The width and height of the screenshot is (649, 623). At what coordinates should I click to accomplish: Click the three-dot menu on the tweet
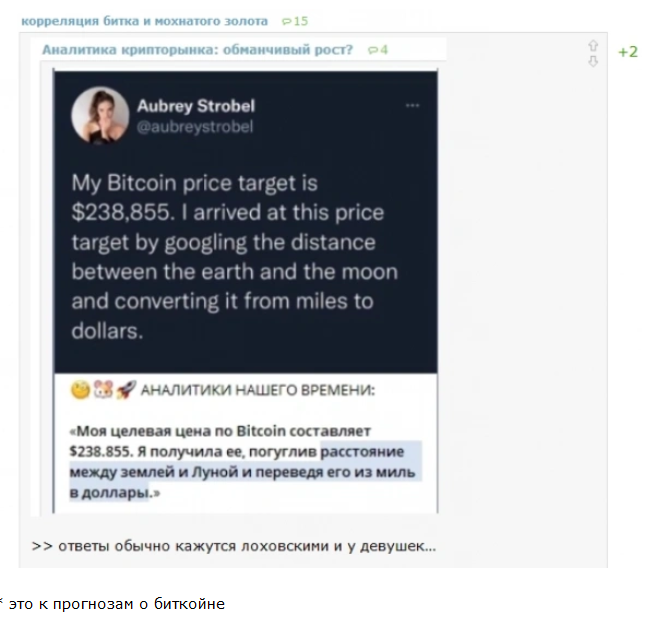(412, 106)
